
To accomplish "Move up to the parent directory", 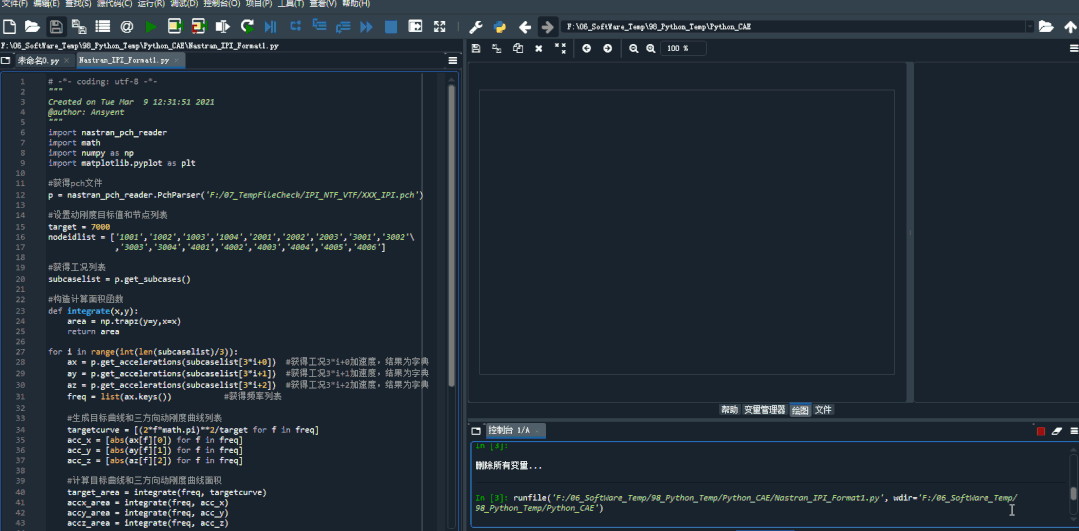I will click(x=1070, y=27).
